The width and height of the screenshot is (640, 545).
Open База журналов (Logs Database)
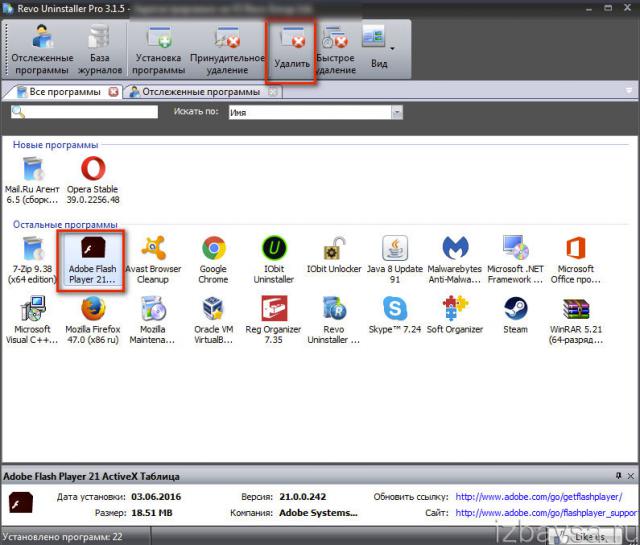tap(100, 49)
